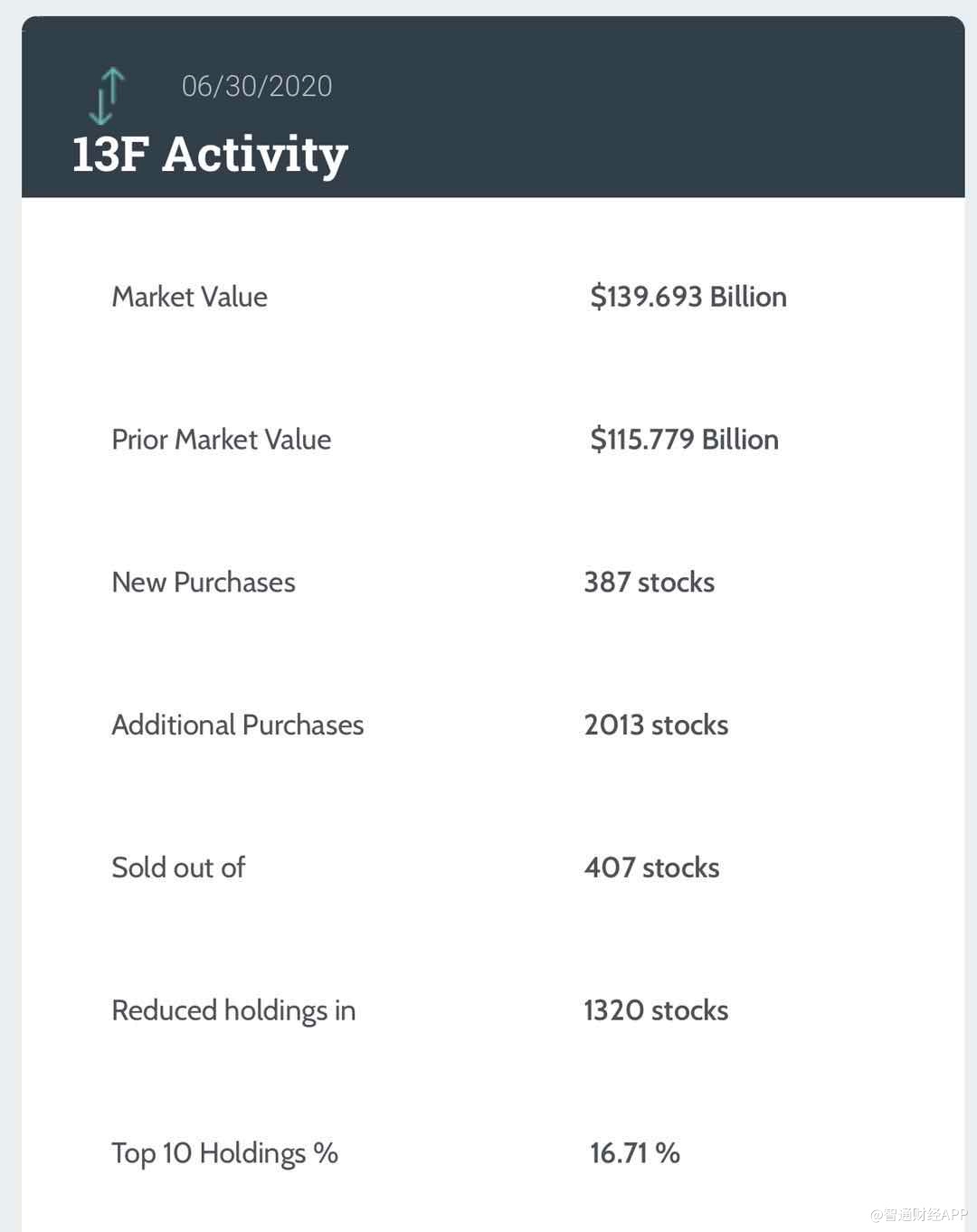Click the $139.693 Billion value
The height and width of the screenshot is (1232, 977).
point(688,297)
